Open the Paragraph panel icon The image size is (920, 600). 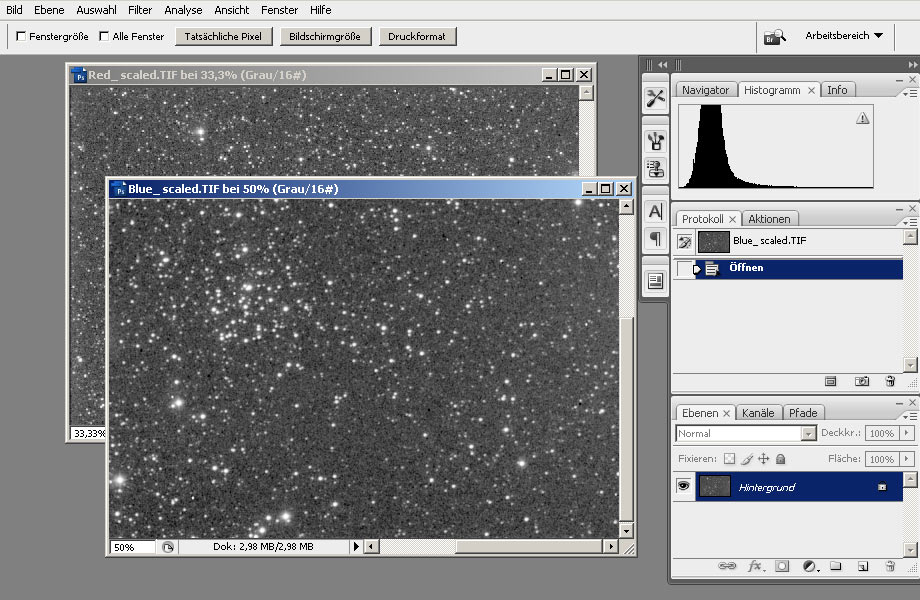click(x=655, y=239)
